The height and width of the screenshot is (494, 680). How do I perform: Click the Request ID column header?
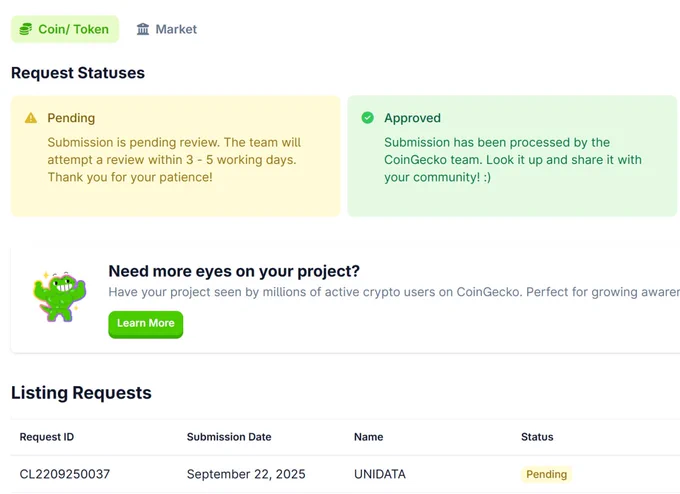coord(47,437)
